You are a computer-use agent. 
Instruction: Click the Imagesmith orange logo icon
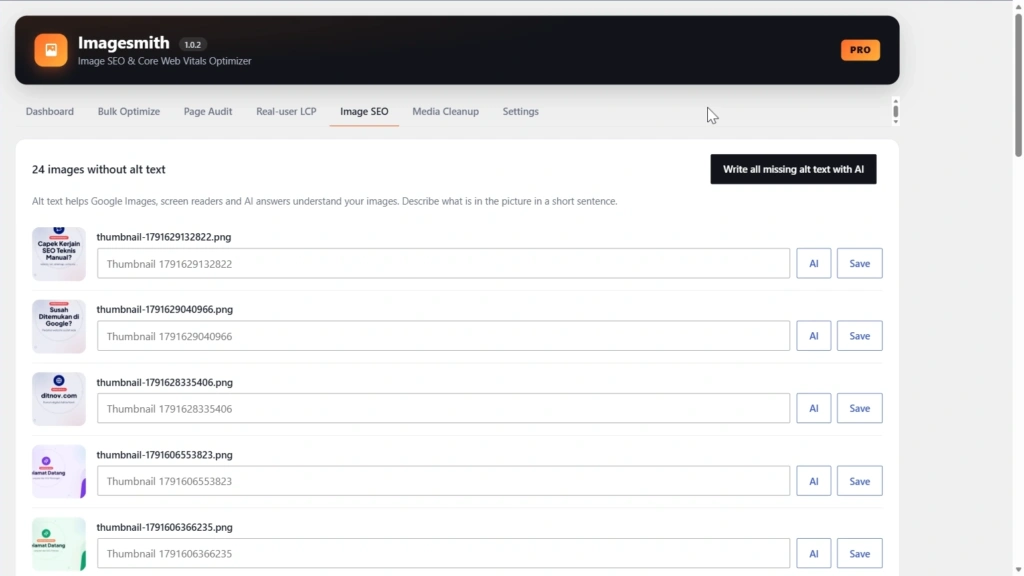coord(51,50)
